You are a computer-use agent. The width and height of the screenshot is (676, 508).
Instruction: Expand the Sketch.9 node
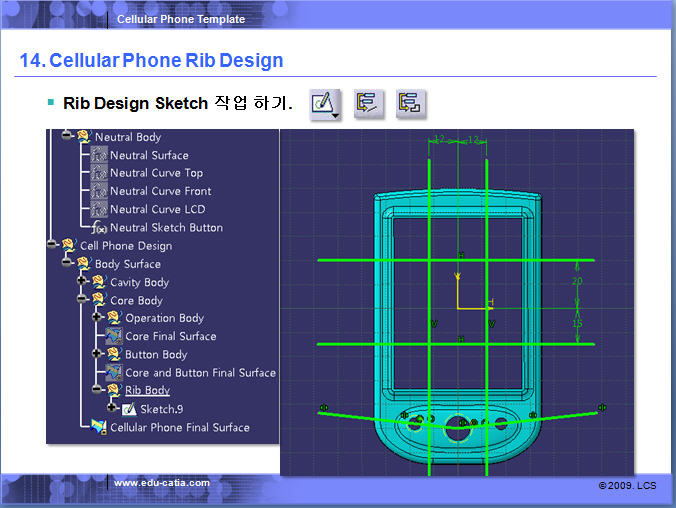112,409
